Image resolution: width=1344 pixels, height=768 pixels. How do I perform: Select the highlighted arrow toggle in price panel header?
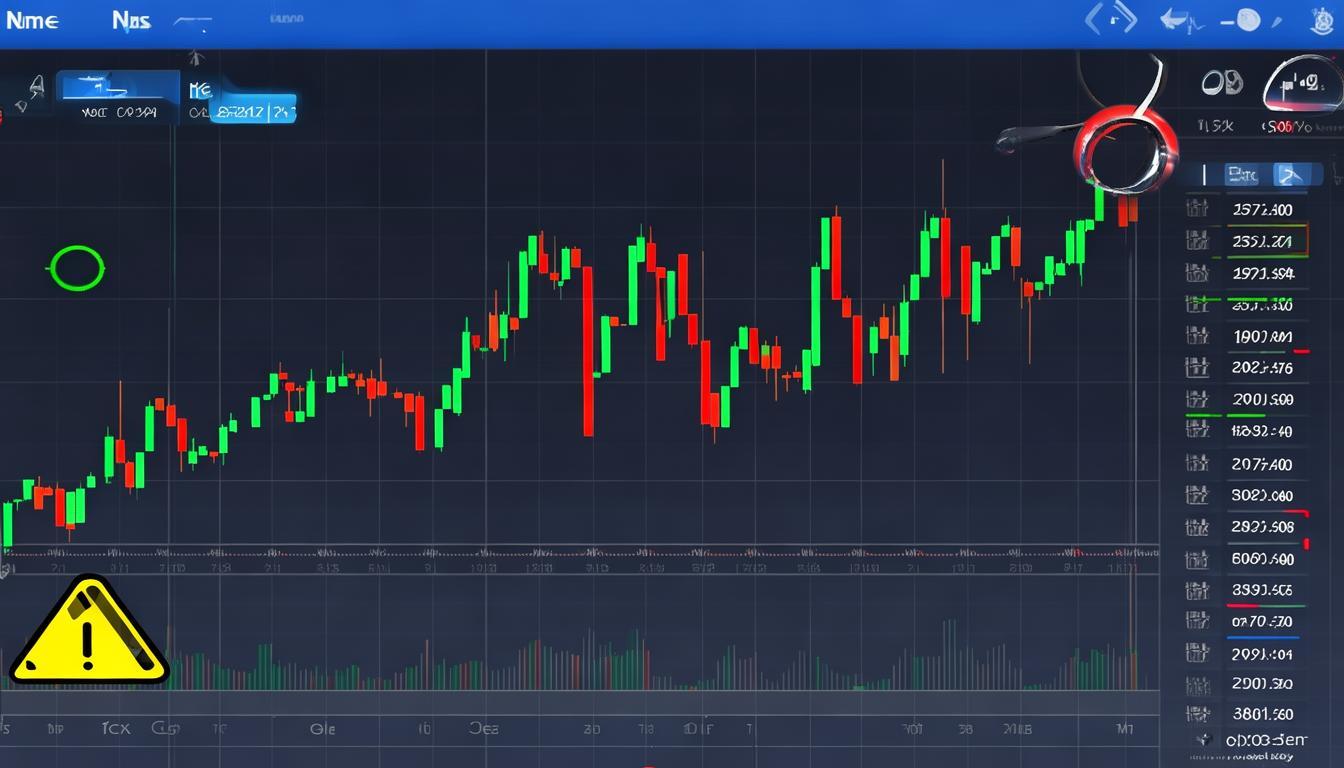pyautogui.click(x=1291, y=175)
